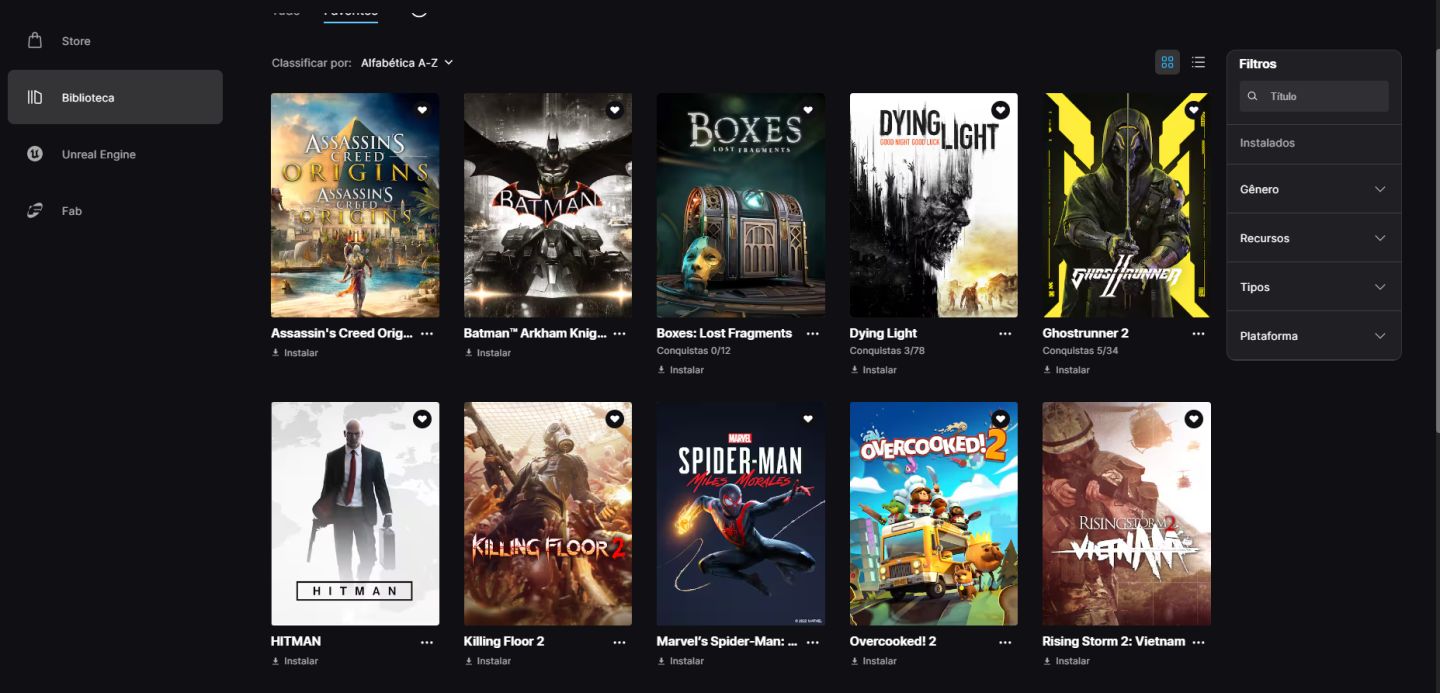The image size is (1440, 693).
Task: Open the three-dot menu for Boxes: Lost Fragments
Action: (x=813, y=333)
